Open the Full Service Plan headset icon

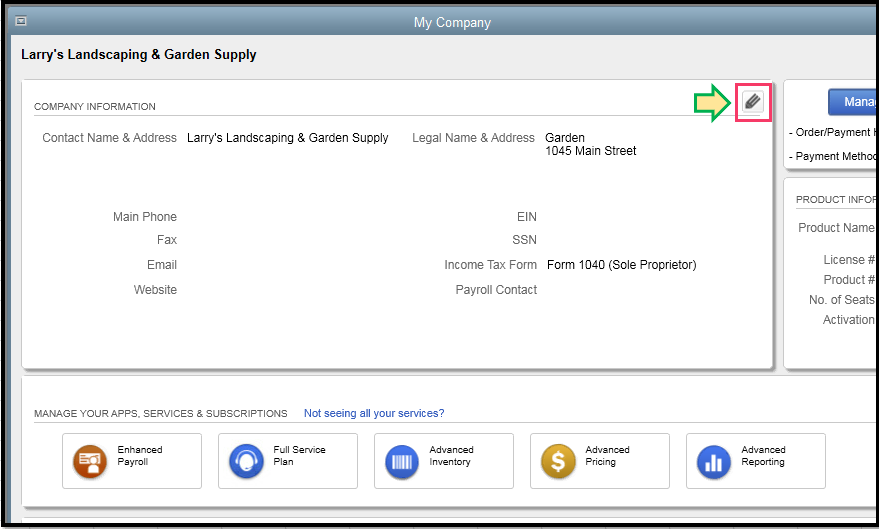tap(246, 461)
